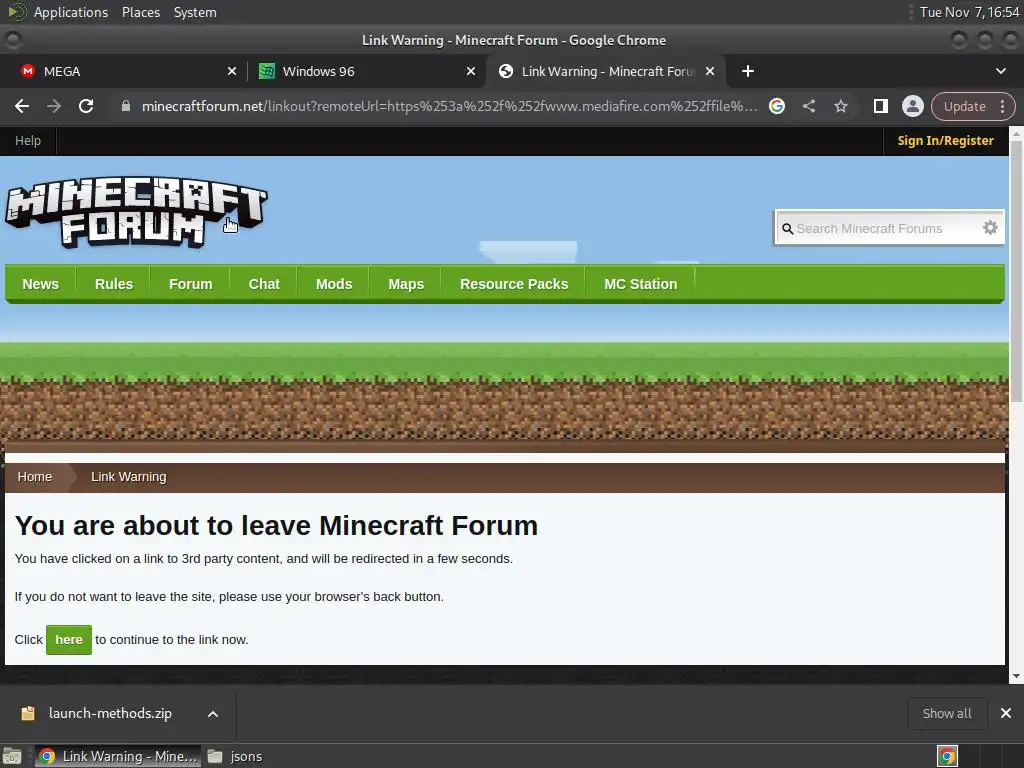1024x768 pixels.
Task: Click the Update button in Chrome
Action: pos(964,106)
